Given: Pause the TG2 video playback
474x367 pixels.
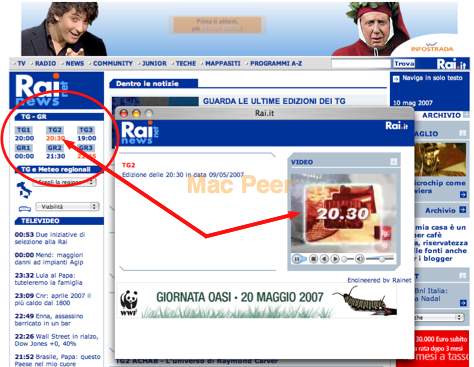Looking at the screenshot, I should (x=296, y=259).
